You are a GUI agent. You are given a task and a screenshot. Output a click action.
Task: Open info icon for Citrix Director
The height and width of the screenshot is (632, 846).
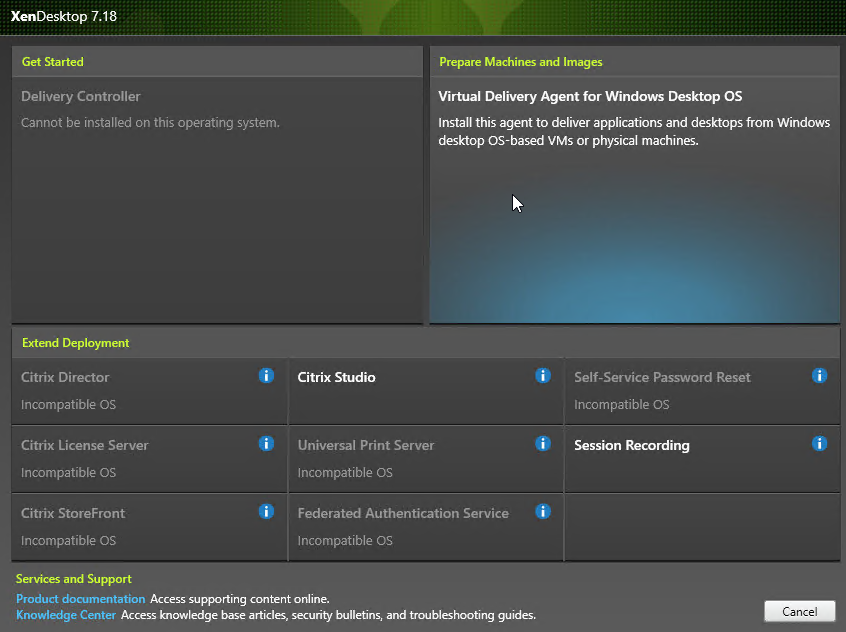(x=266, y=375)
